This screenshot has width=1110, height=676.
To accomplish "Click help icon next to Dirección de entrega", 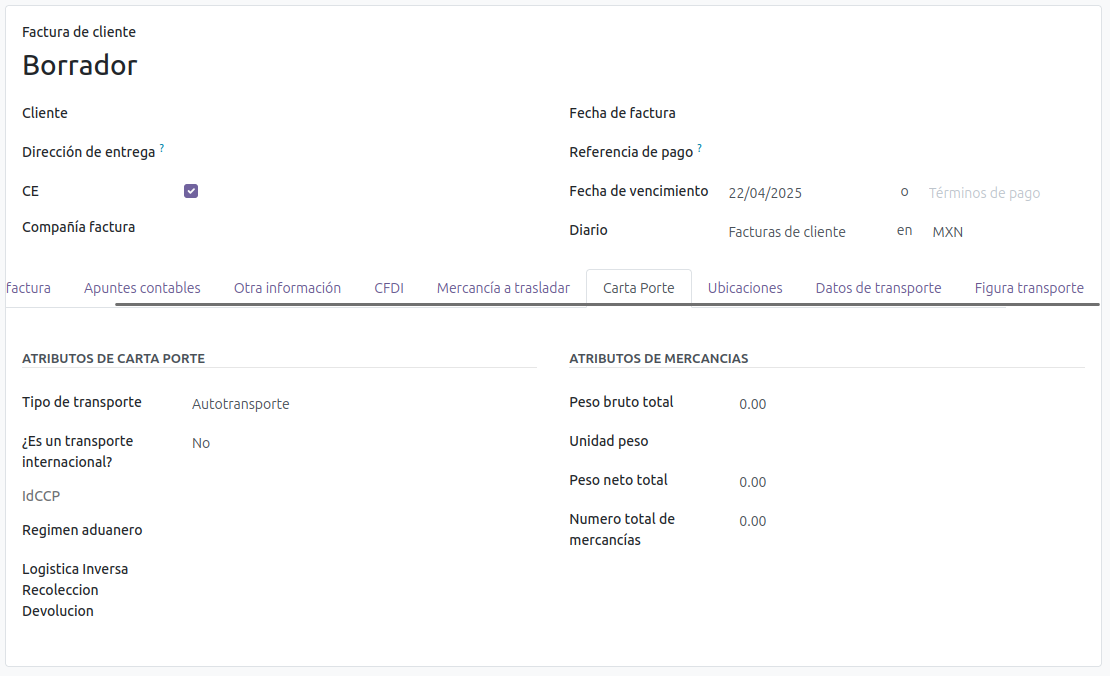I will coord(162,148).
